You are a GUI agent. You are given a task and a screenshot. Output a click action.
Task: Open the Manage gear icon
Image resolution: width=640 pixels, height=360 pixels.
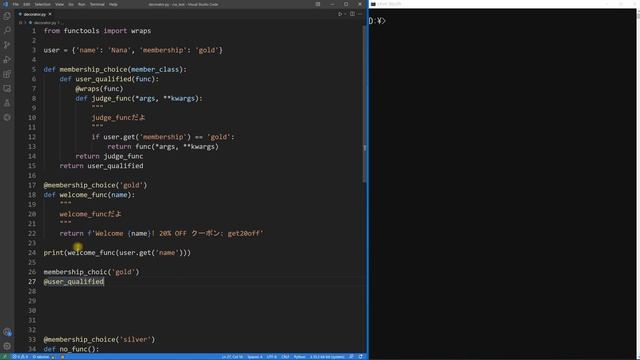(7, 347)
